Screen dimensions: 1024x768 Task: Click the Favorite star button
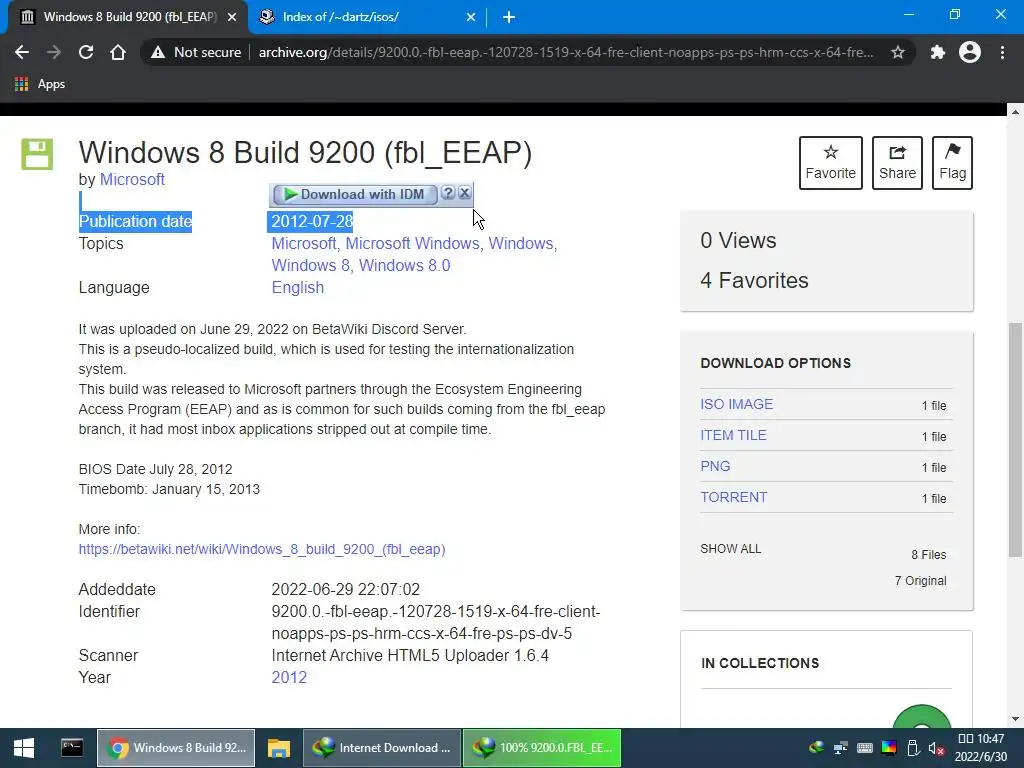coord(831,163)
